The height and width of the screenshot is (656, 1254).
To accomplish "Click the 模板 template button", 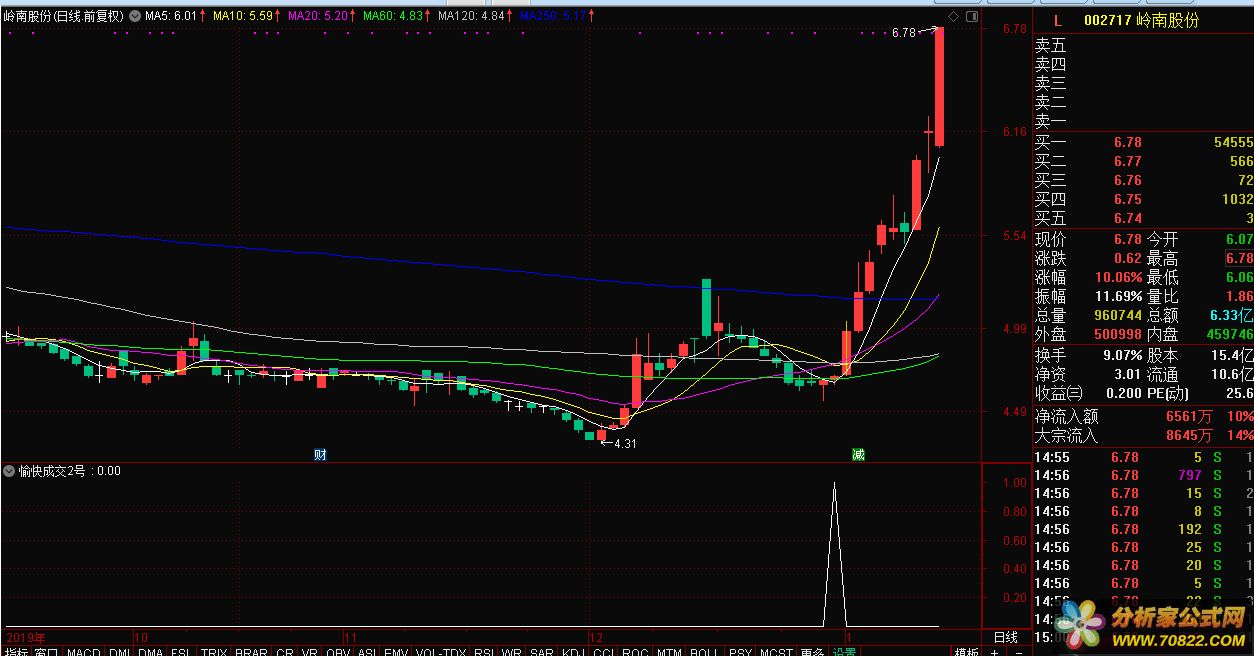I will point(966,652).
